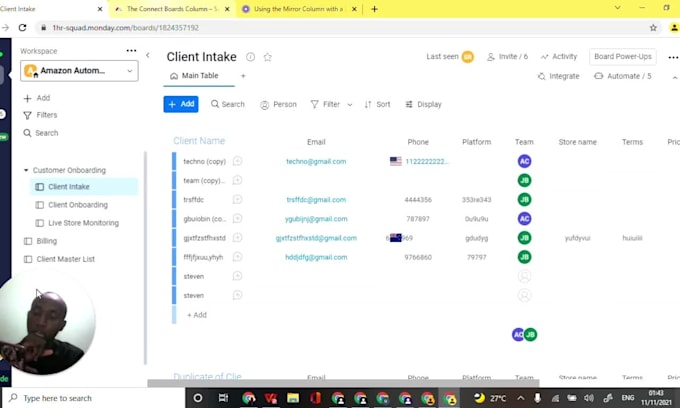Open workspace dropdown Amazon Autom...

79,71
